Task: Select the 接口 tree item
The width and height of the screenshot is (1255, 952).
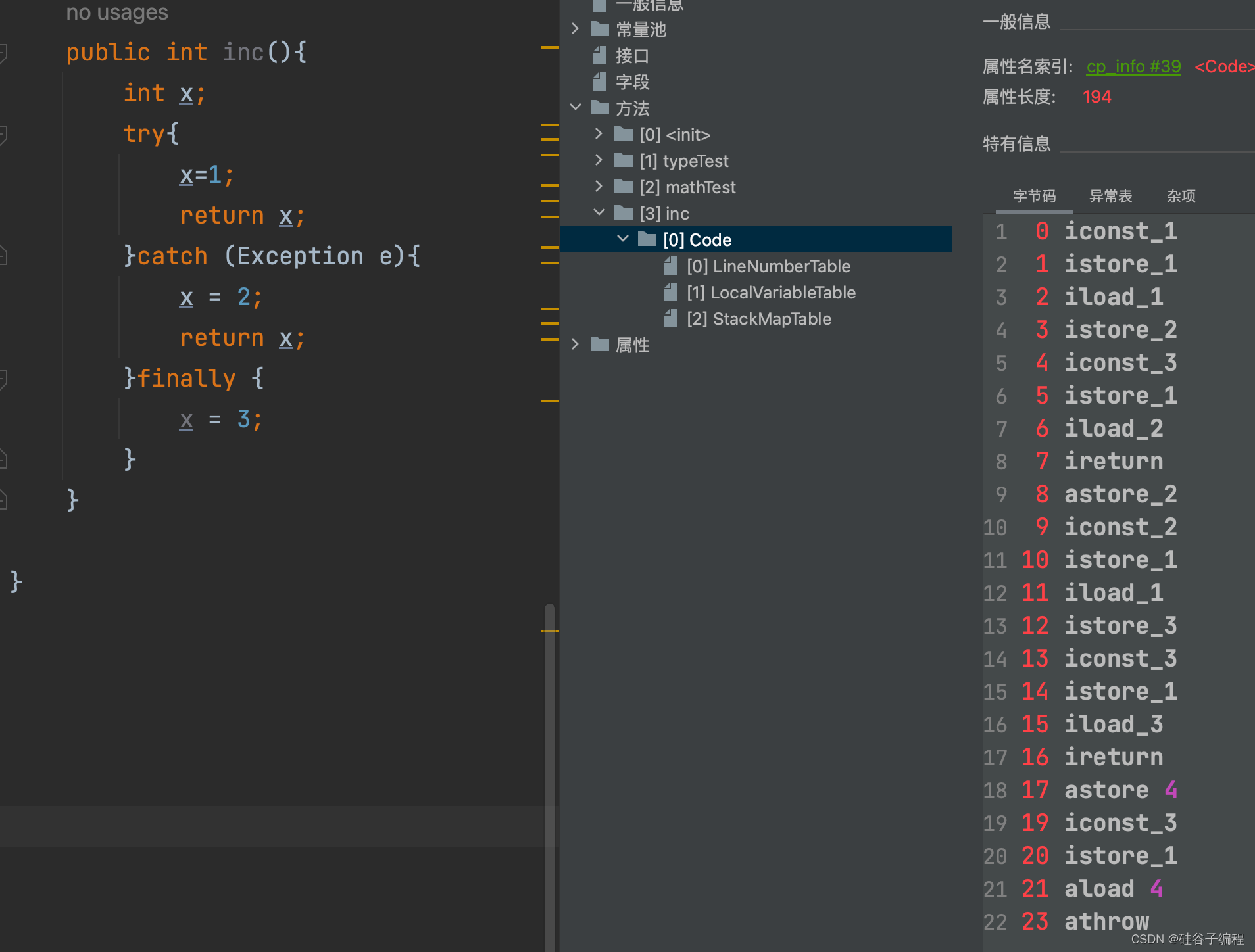Action: [632, 56]
